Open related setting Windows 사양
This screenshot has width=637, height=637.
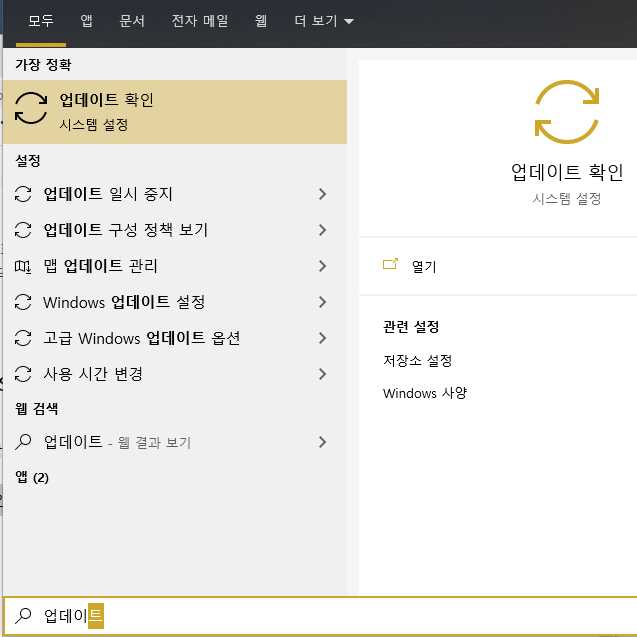pyautogui.click(x=425, y=393)
